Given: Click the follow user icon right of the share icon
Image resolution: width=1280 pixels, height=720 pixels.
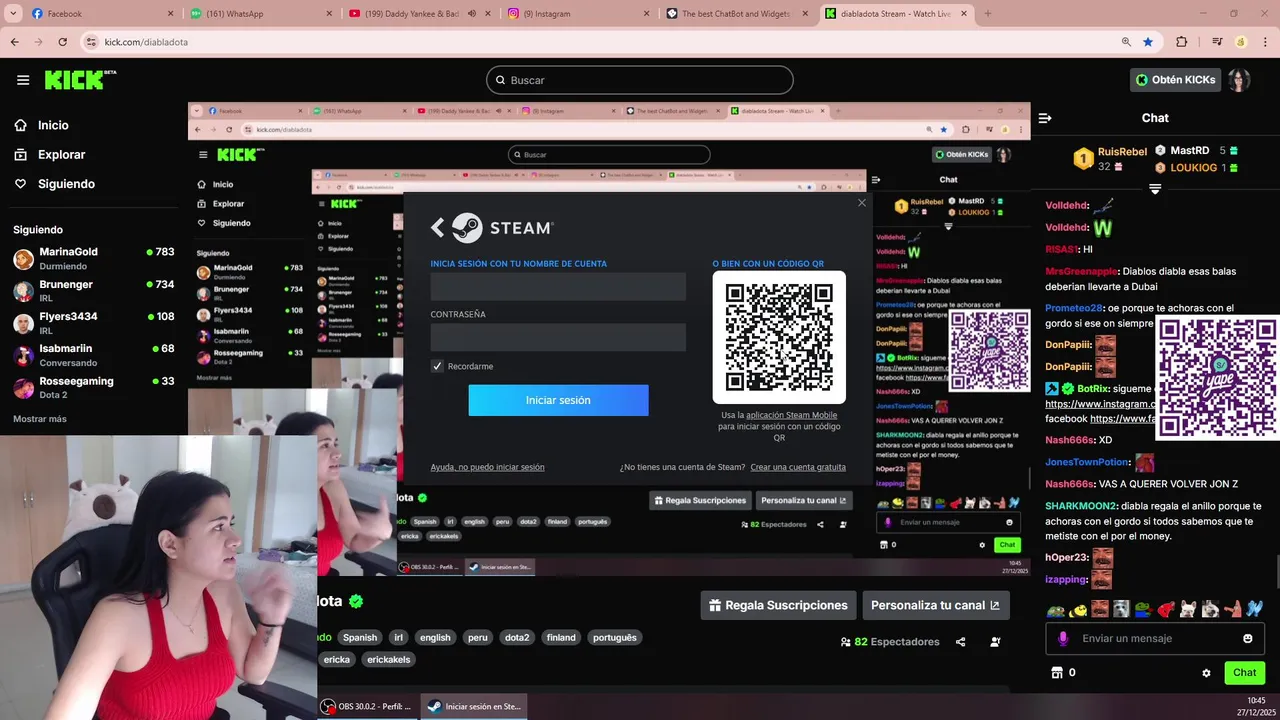Looking at the screenshot, I should pyautogui.click(x=995, y=642).
